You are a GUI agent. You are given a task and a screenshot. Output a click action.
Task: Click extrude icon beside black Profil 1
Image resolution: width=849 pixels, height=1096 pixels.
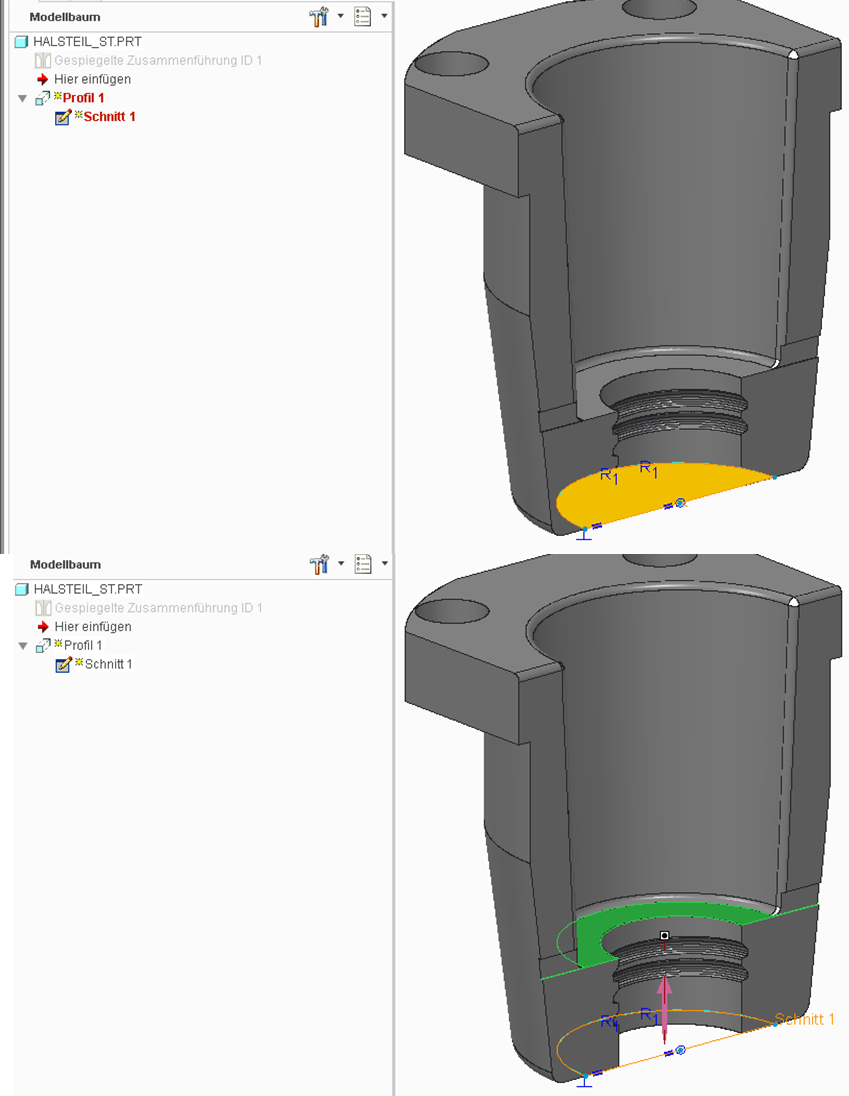[x=42, y=645]
